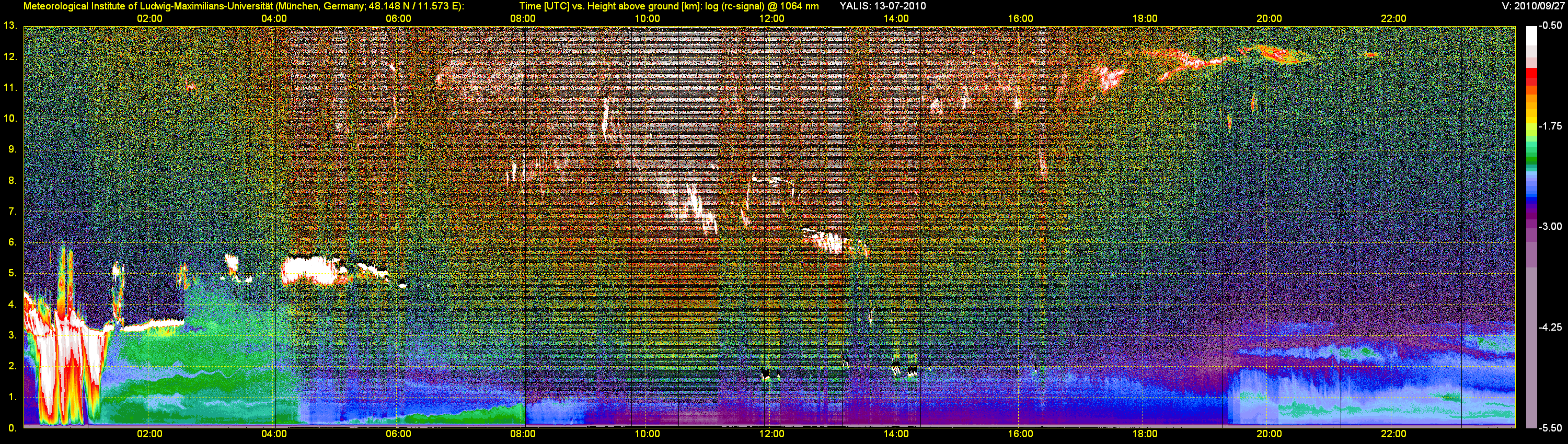The width and height of the screenshot is (1568, 444).
Task: Click the 12:00 label on the top time axis
Action: 772,18
